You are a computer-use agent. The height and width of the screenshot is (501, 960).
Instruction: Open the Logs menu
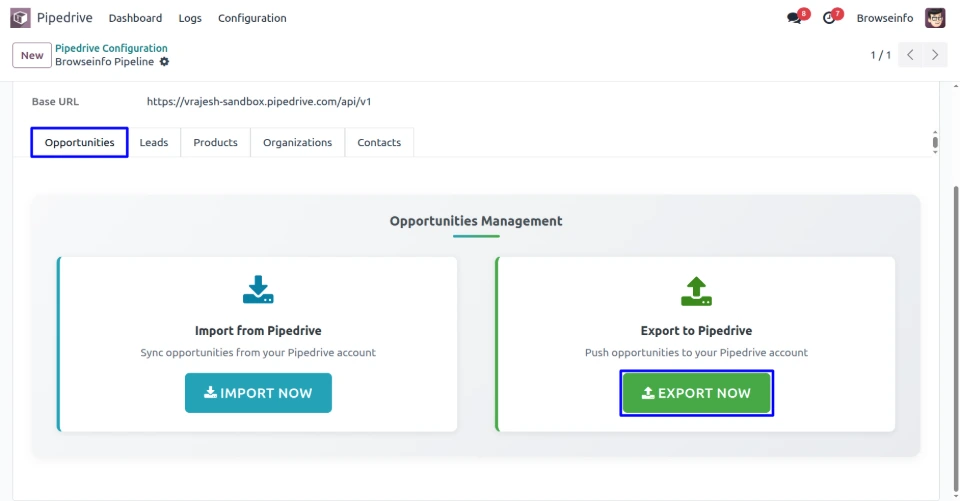click(x=190, y=18)
